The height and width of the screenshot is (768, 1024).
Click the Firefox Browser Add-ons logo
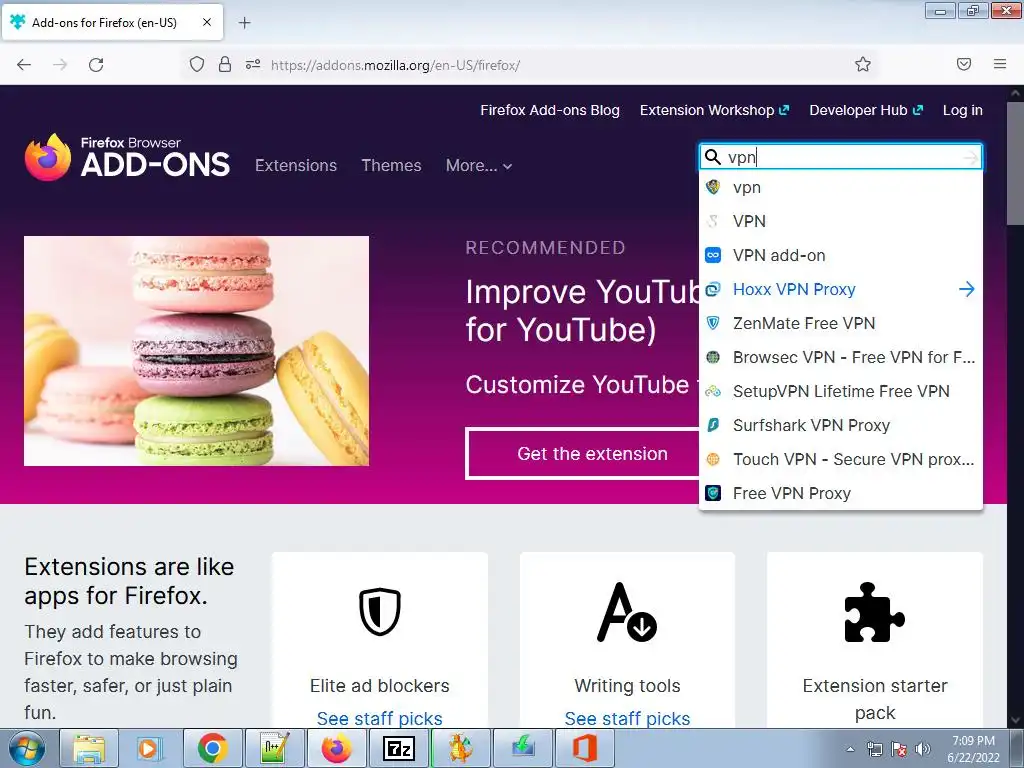pos(127,157)
